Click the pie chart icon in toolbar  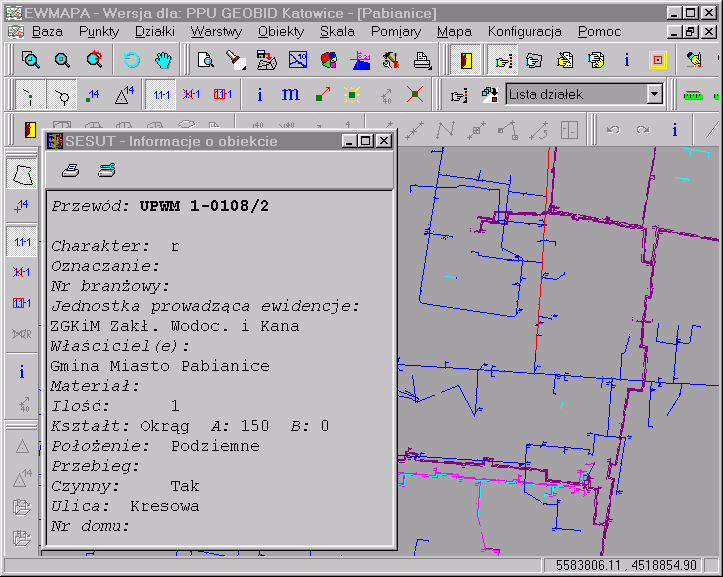tap(328, 60)
